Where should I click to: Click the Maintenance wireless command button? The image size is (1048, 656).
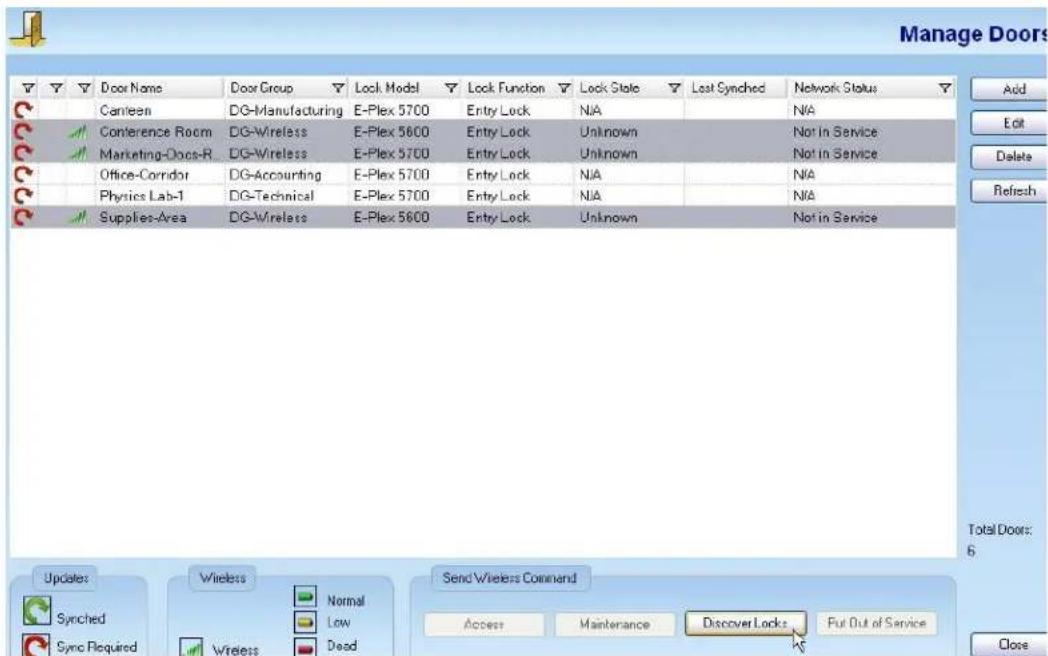click(x=615, y=624)
